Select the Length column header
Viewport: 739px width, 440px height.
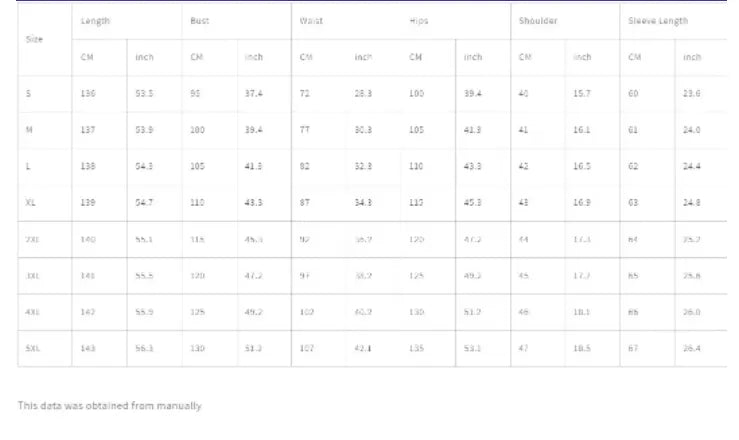[96, 21]
